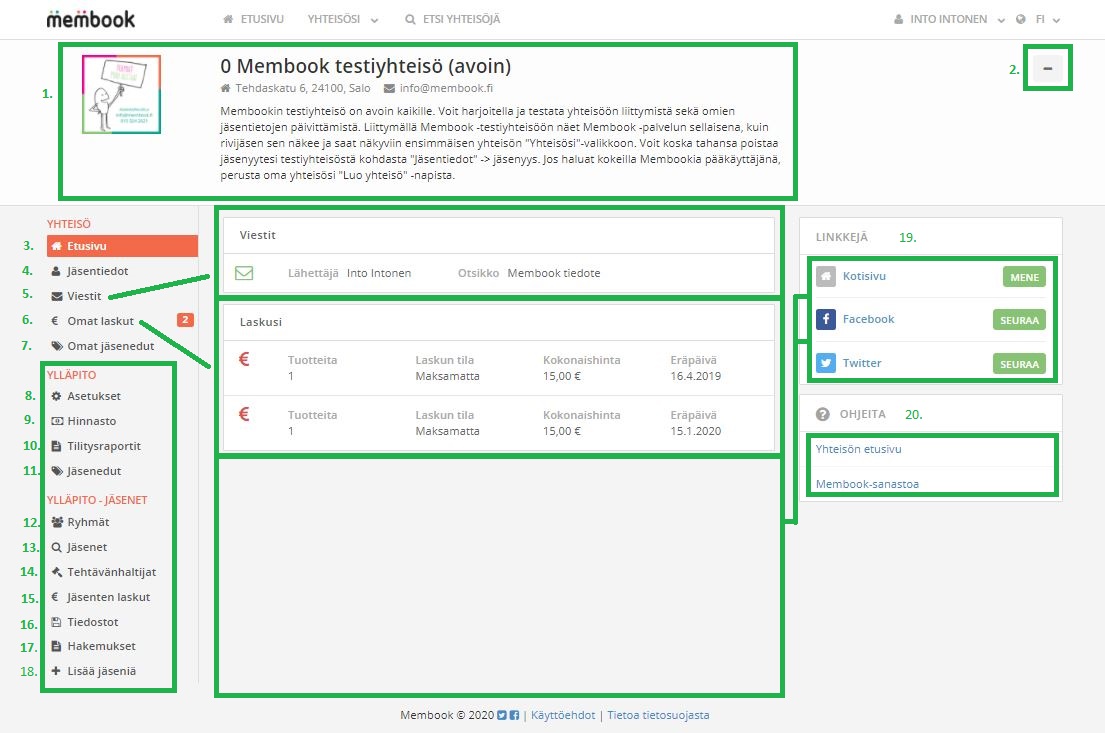Go to Etusivu in the top navigation

click(x=253, y=19)
